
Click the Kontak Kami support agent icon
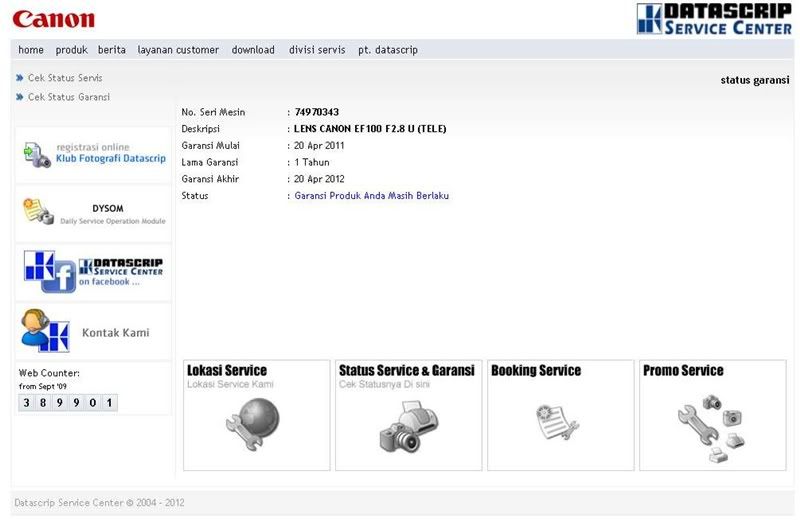(45, 331)
